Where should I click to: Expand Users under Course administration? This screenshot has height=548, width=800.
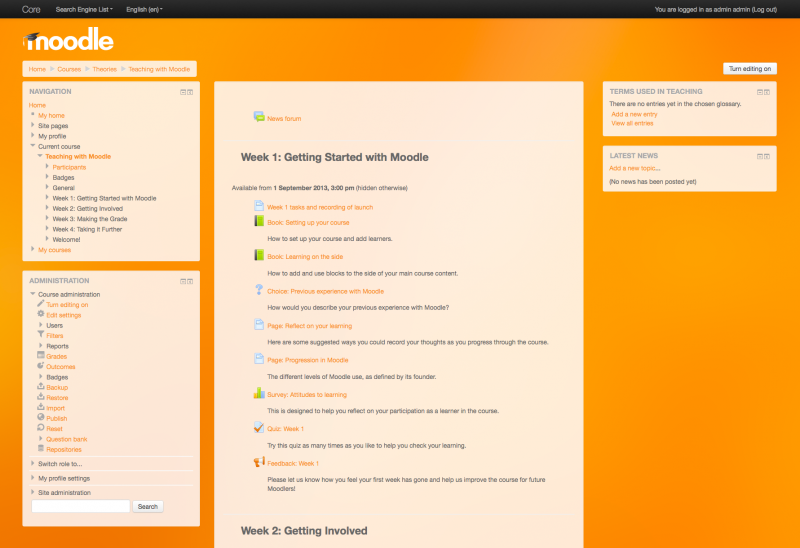tap(41, 325)
